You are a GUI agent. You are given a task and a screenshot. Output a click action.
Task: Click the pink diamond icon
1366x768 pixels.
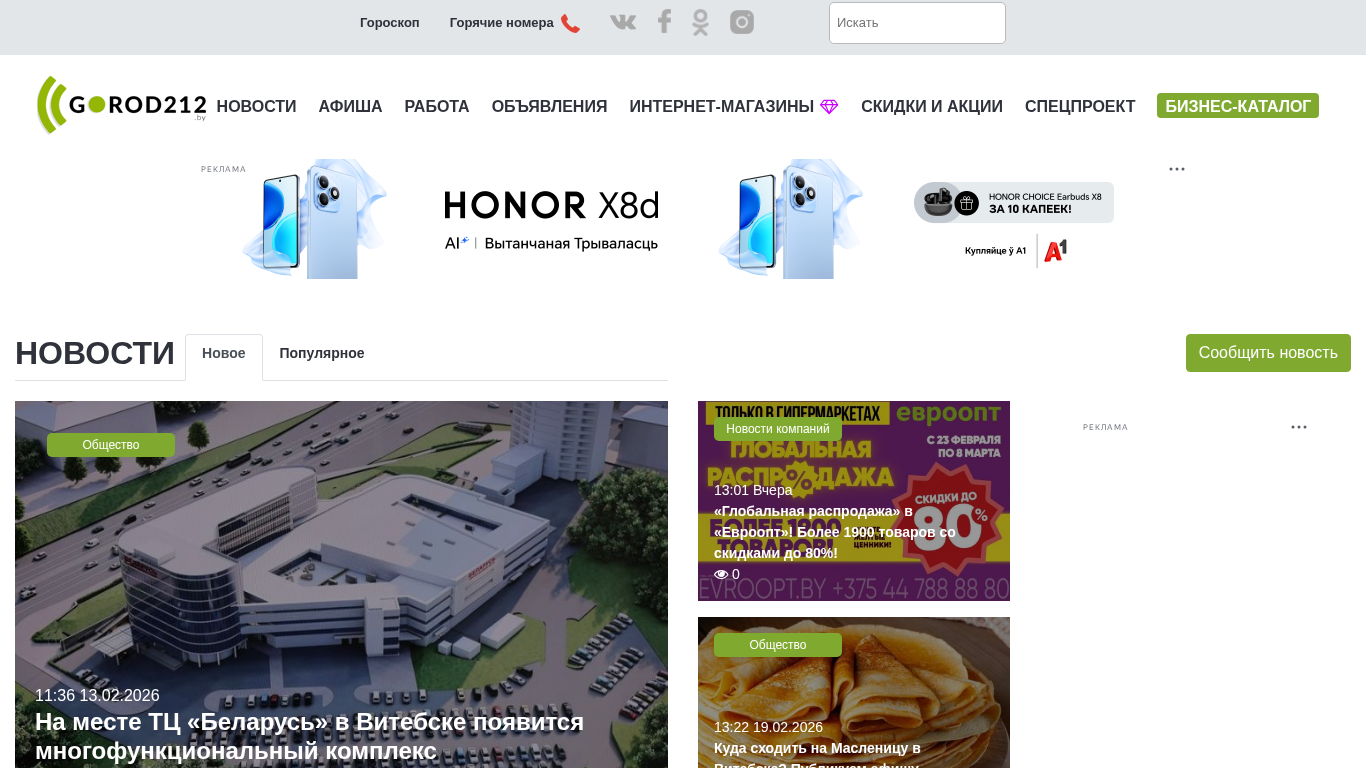click(829, 107)
